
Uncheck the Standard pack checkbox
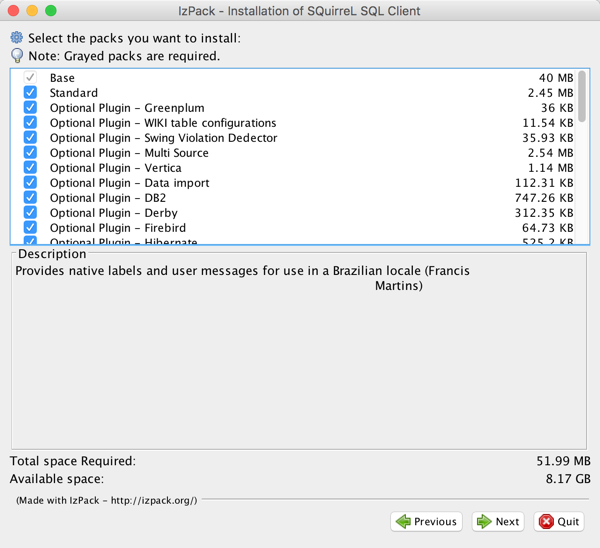pyautogui.click(x=30, y=93)
